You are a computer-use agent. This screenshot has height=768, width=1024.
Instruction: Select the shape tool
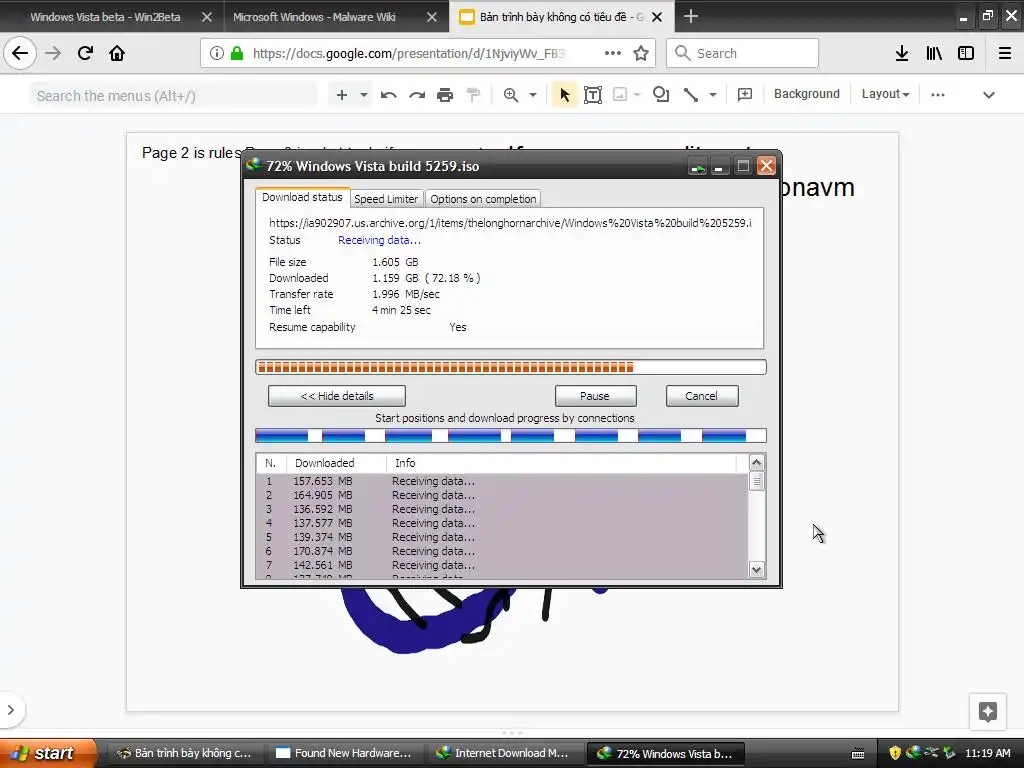tap(661, 95)
